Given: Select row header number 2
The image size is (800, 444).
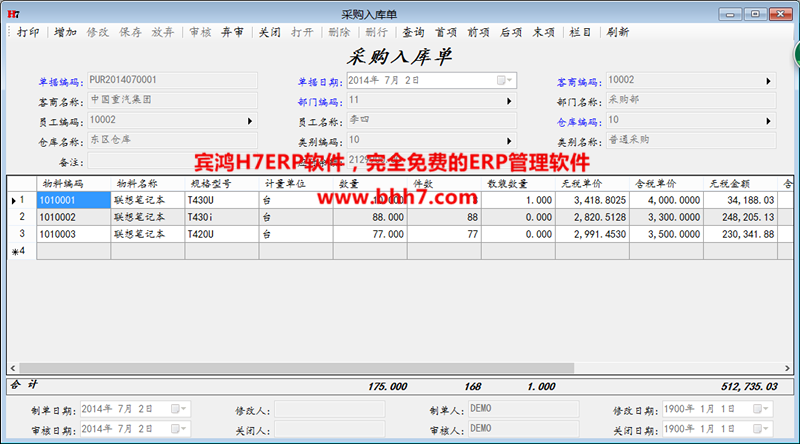Looking at the screenshot, I should tap(21, 217).
